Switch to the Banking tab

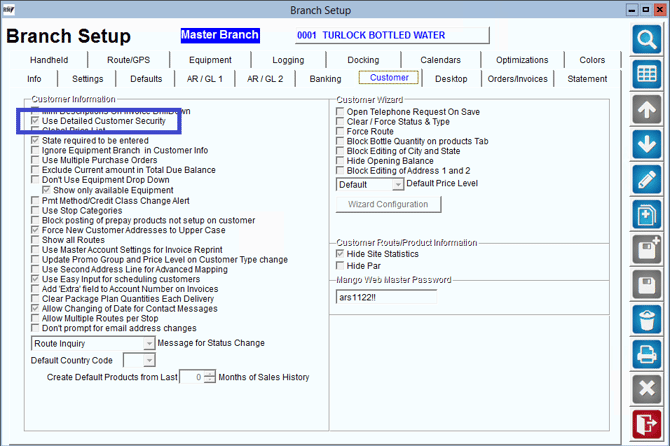point(326,79)
